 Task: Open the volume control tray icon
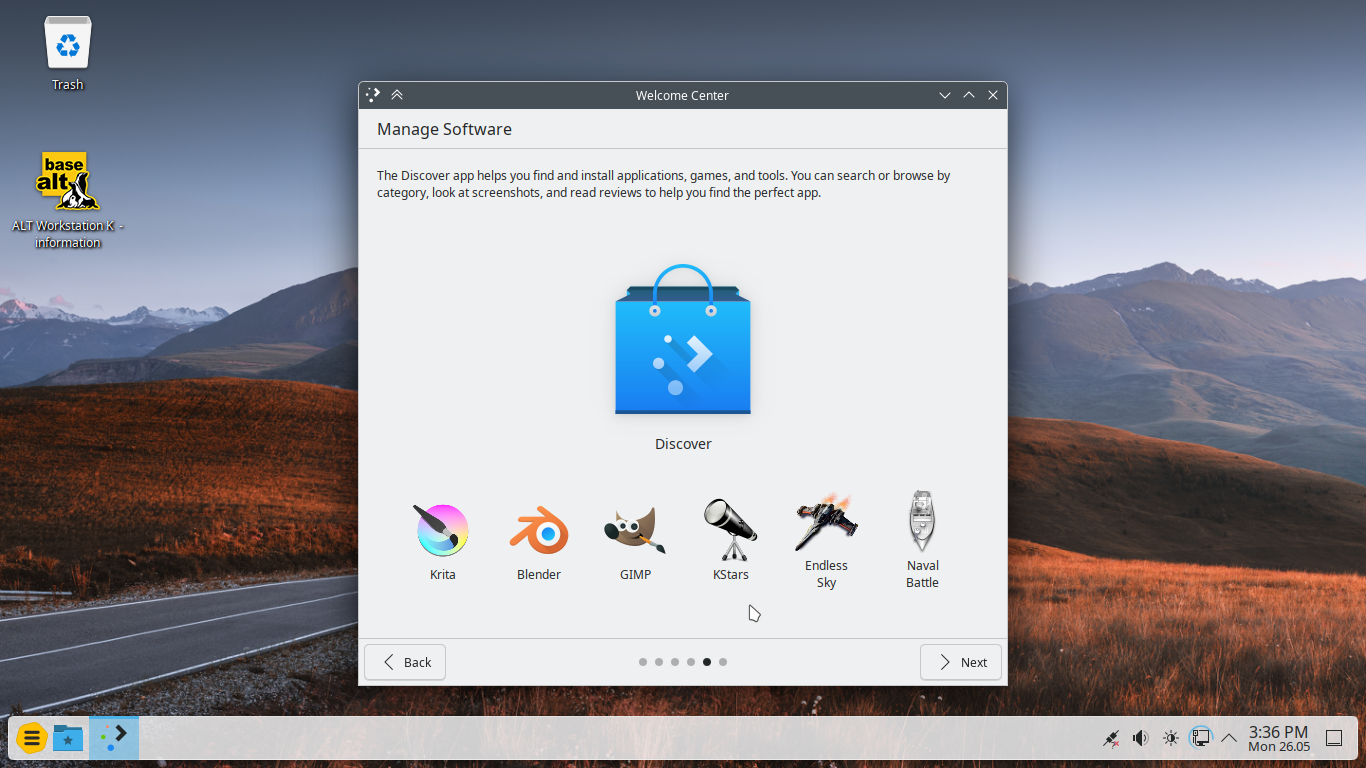pyautogui.click(x=1140, y=738)
